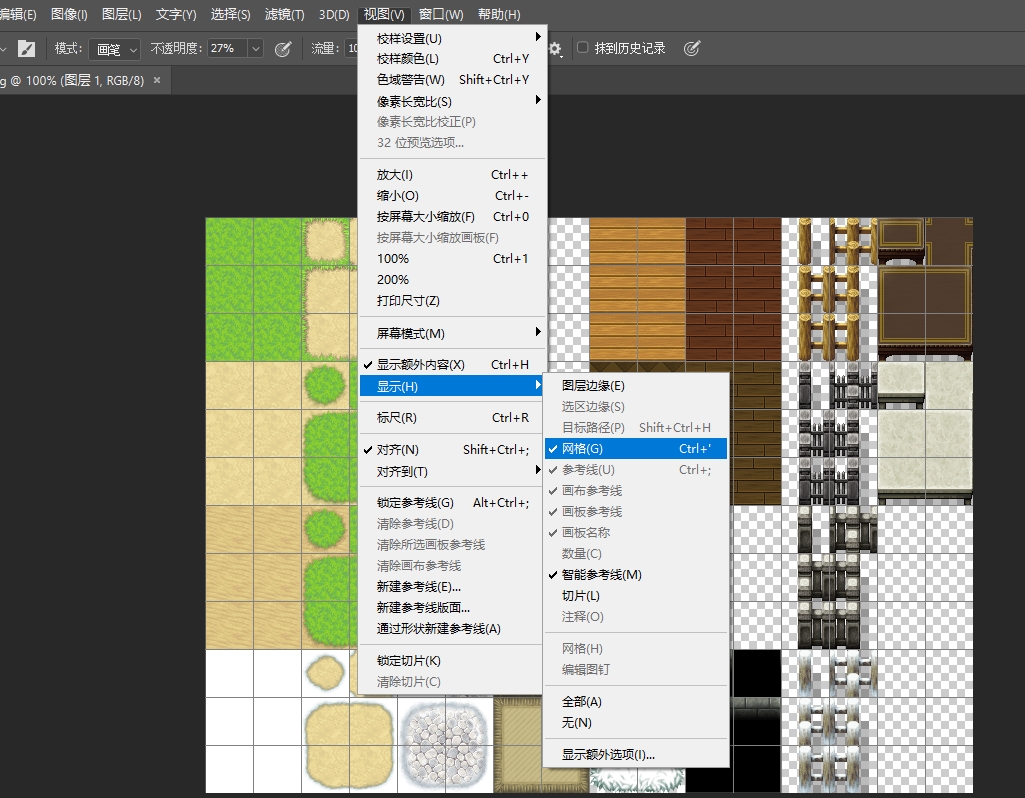
Task: Click the opacity 27% input field
Action: pos(227,48)
